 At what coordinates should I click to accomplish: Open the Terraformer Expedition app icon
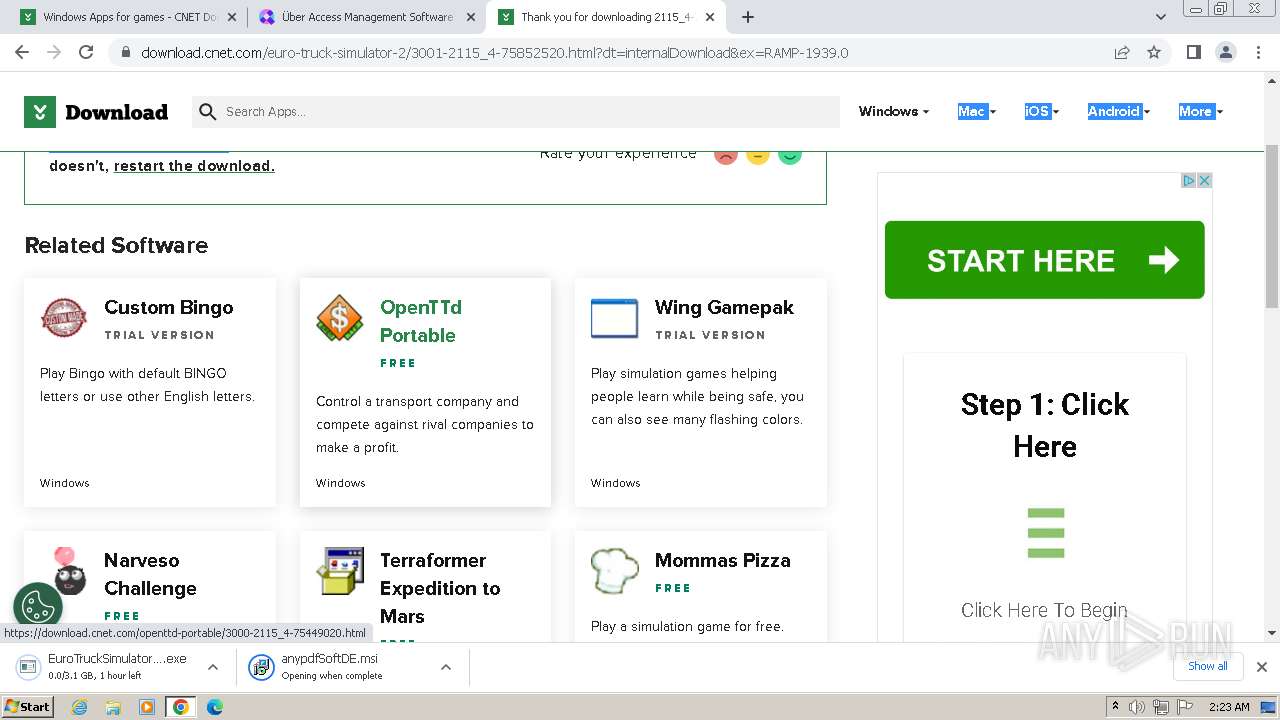[340, 571]
